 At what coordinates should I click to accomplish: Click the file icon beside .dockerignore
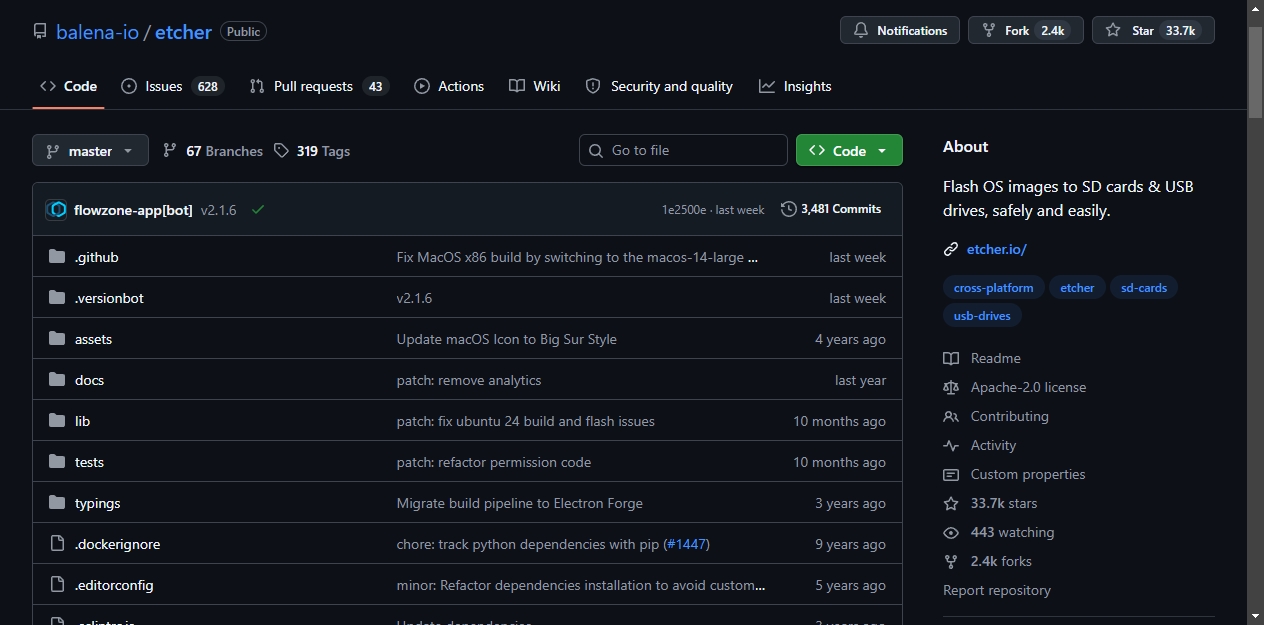57,544
